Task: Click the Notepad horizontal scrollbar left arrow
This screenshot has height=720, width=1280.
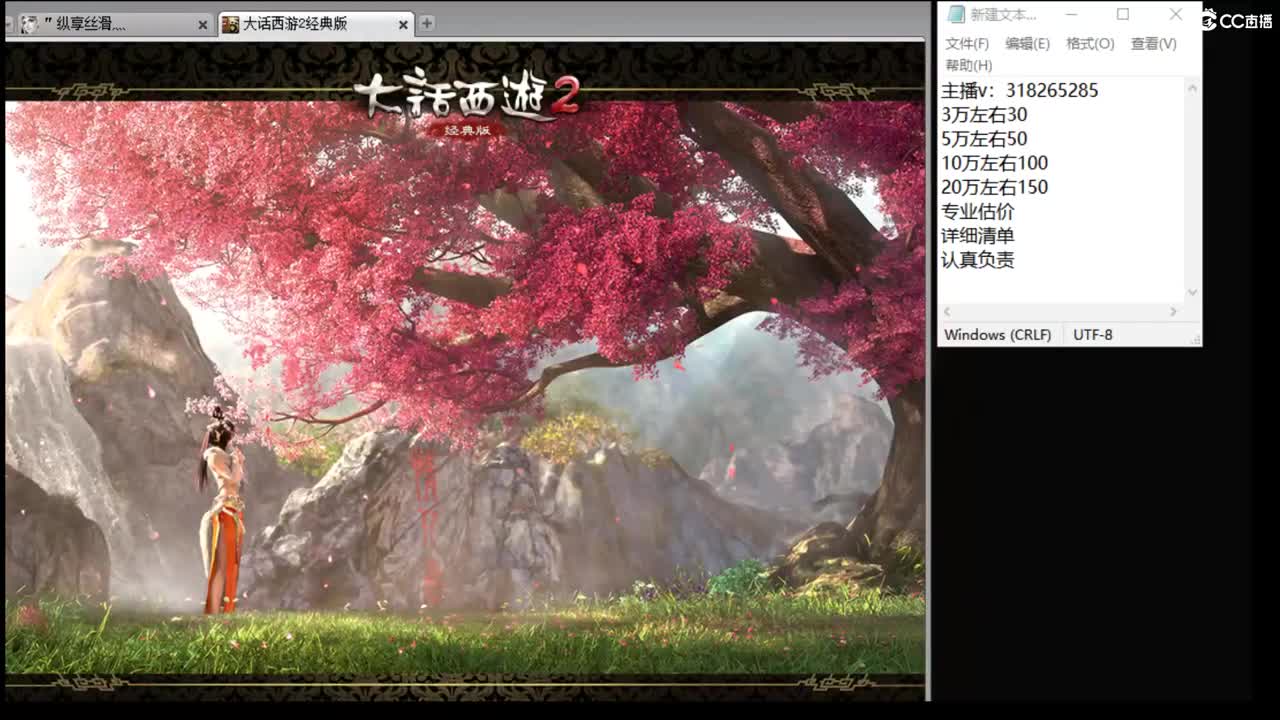Action: pos(948,312)
